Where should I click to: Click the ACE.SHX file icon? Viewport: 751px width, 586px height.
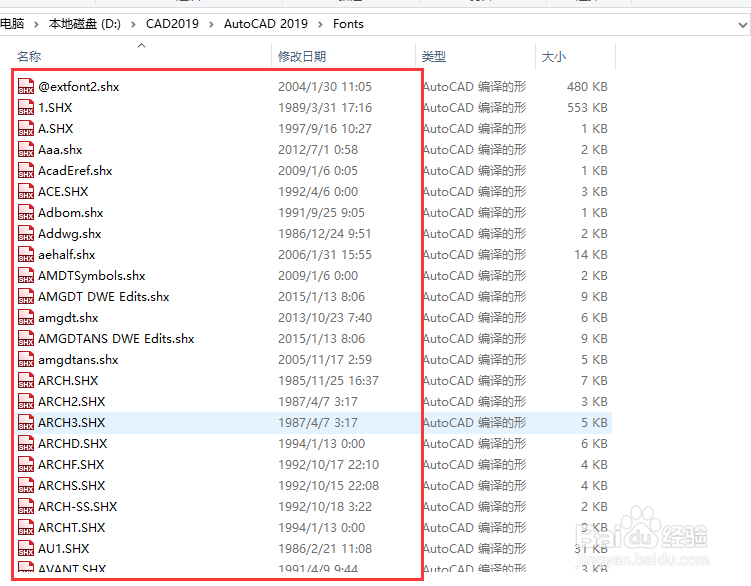[26, 192]
